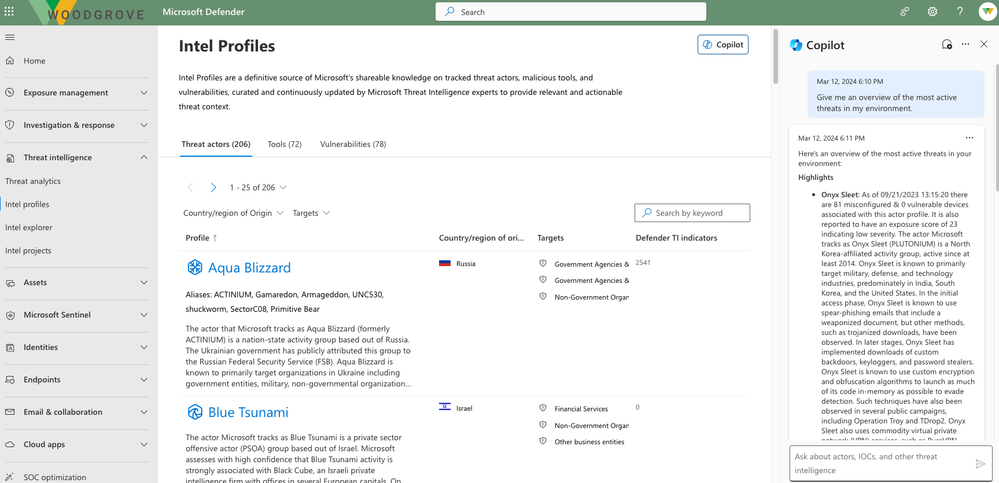Click previous page arrow in pagination
The image size is (999, 483).
[x=190, y=187]
